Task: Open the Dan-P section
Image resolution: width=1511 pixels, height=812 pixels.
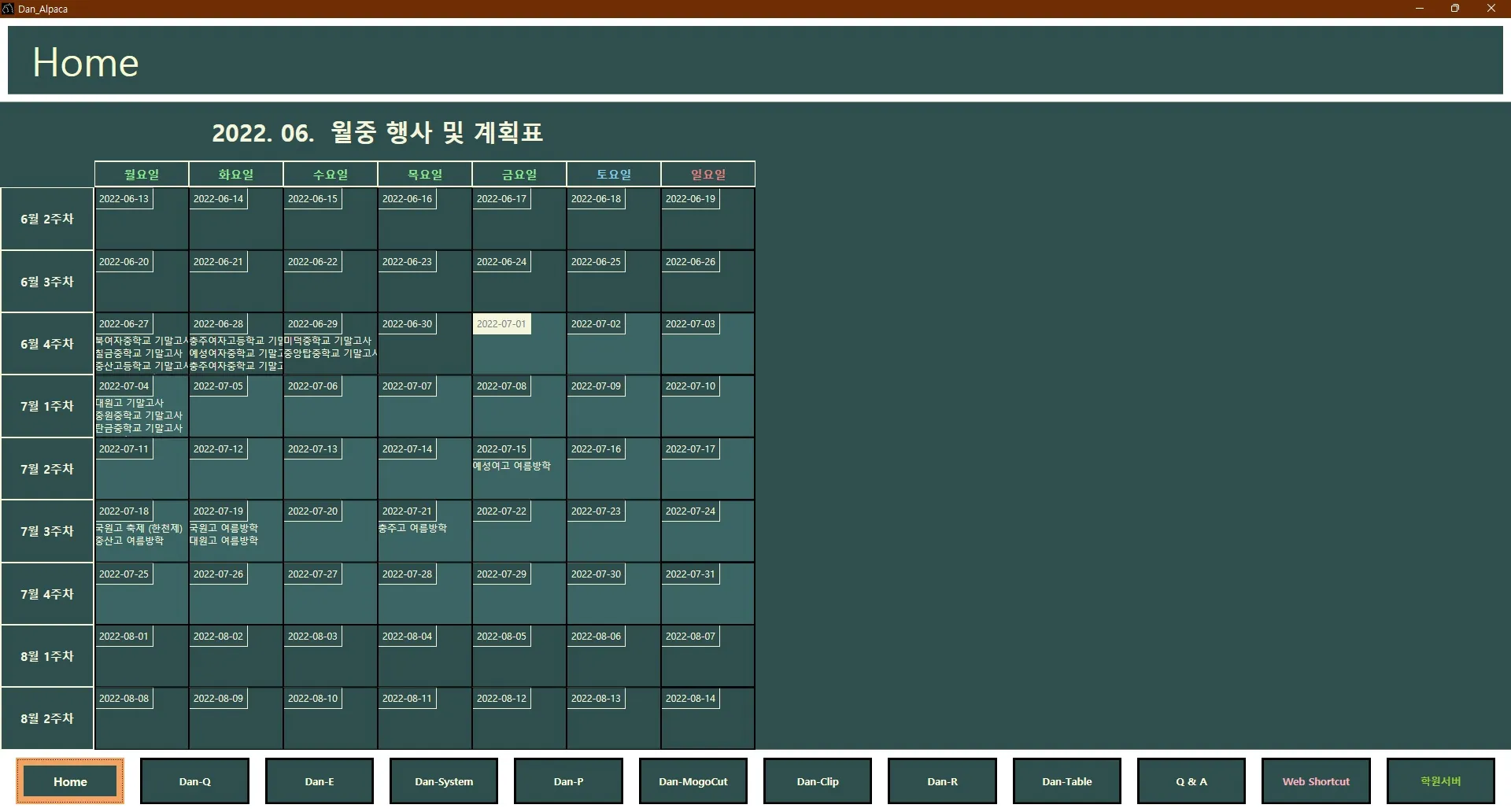Action: coord(568,781)
